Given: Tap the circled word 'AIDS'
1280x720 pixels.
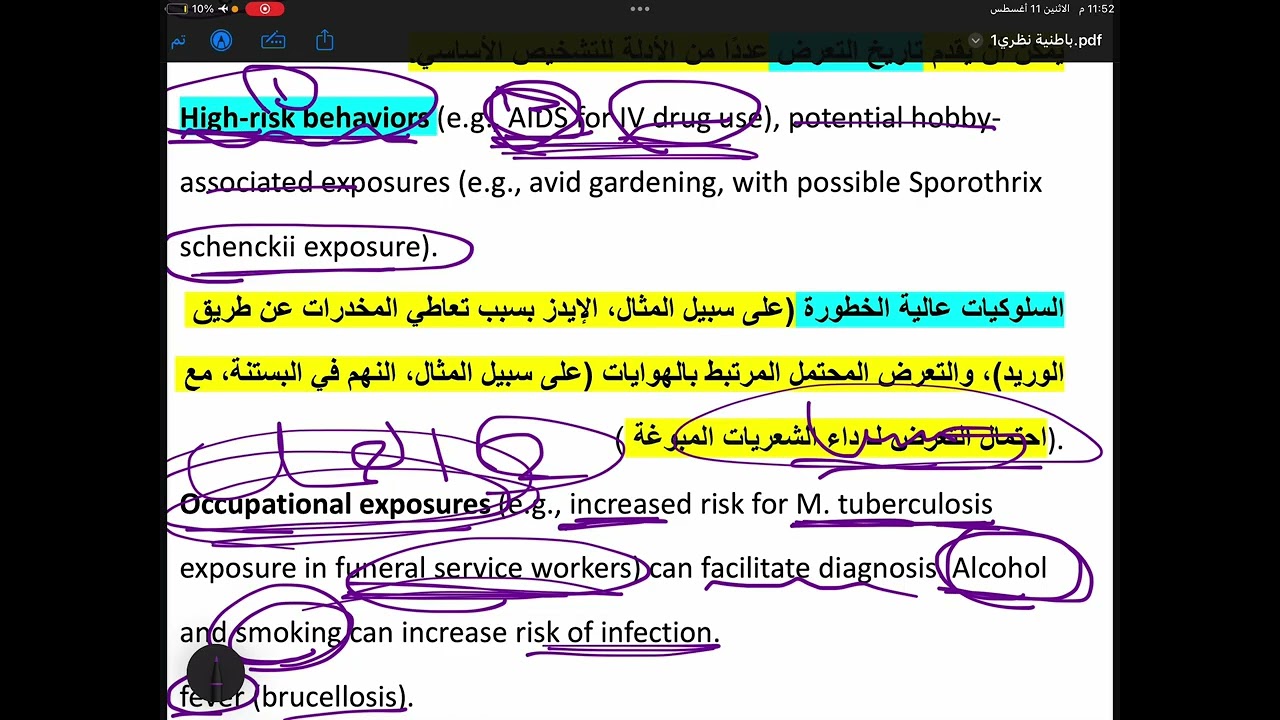Looking at the screenshot, I should (538, 118).
